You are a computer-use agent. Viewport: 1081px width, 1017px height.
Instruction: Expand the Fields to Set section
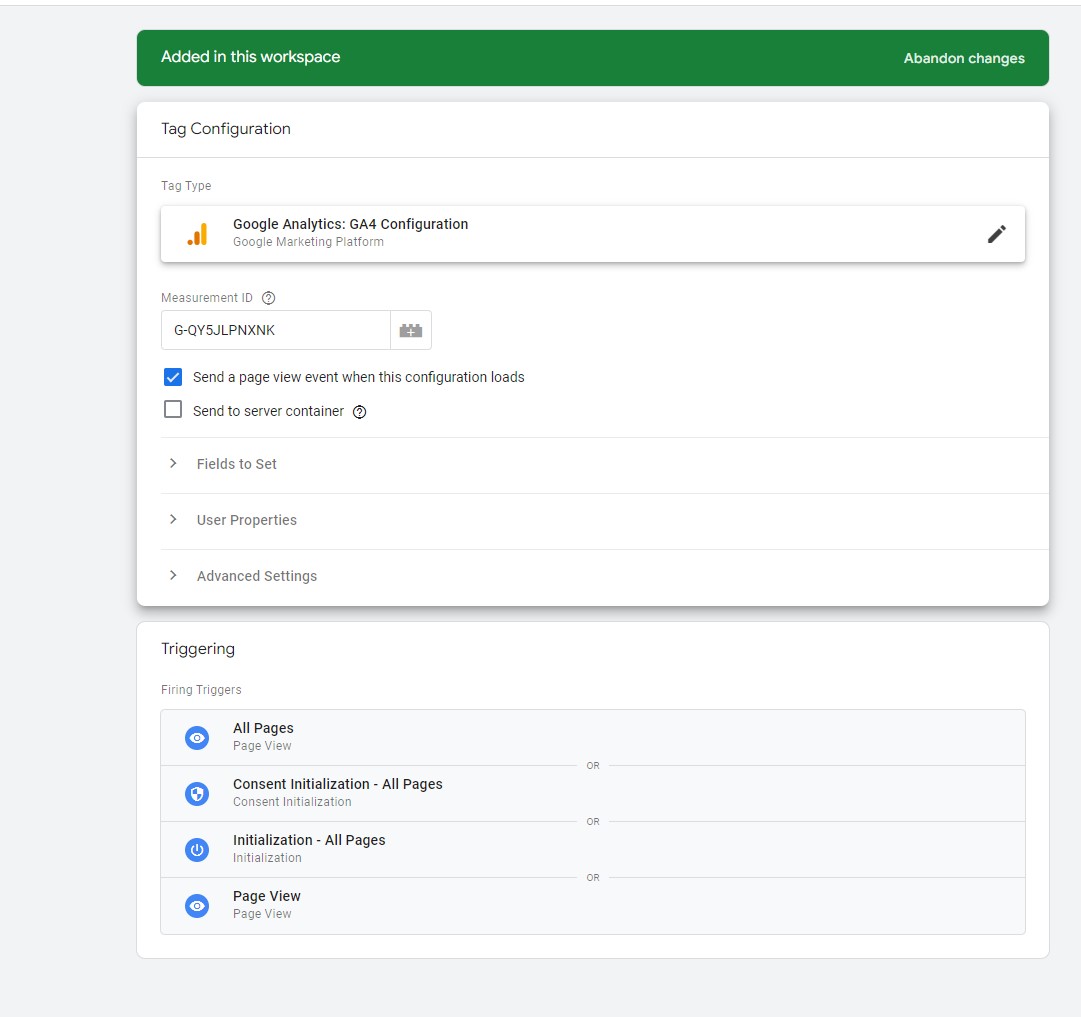click(x=237, y=464)
